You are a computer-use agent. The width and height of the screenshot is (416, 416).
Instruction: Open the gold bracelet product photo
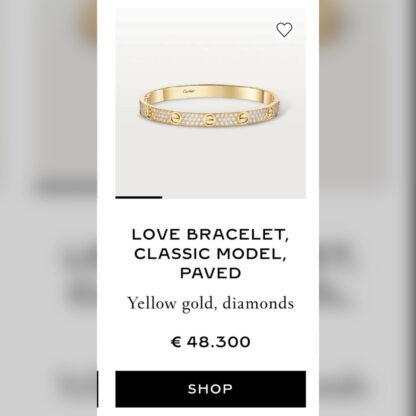click(x=211, y=103)
